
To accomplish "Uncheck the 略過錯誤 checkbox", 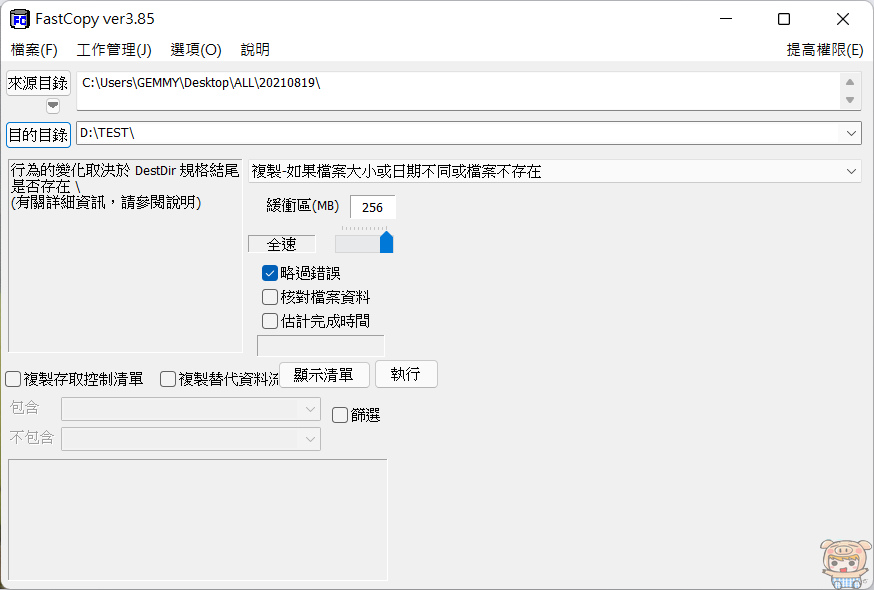I will (270, 273).
